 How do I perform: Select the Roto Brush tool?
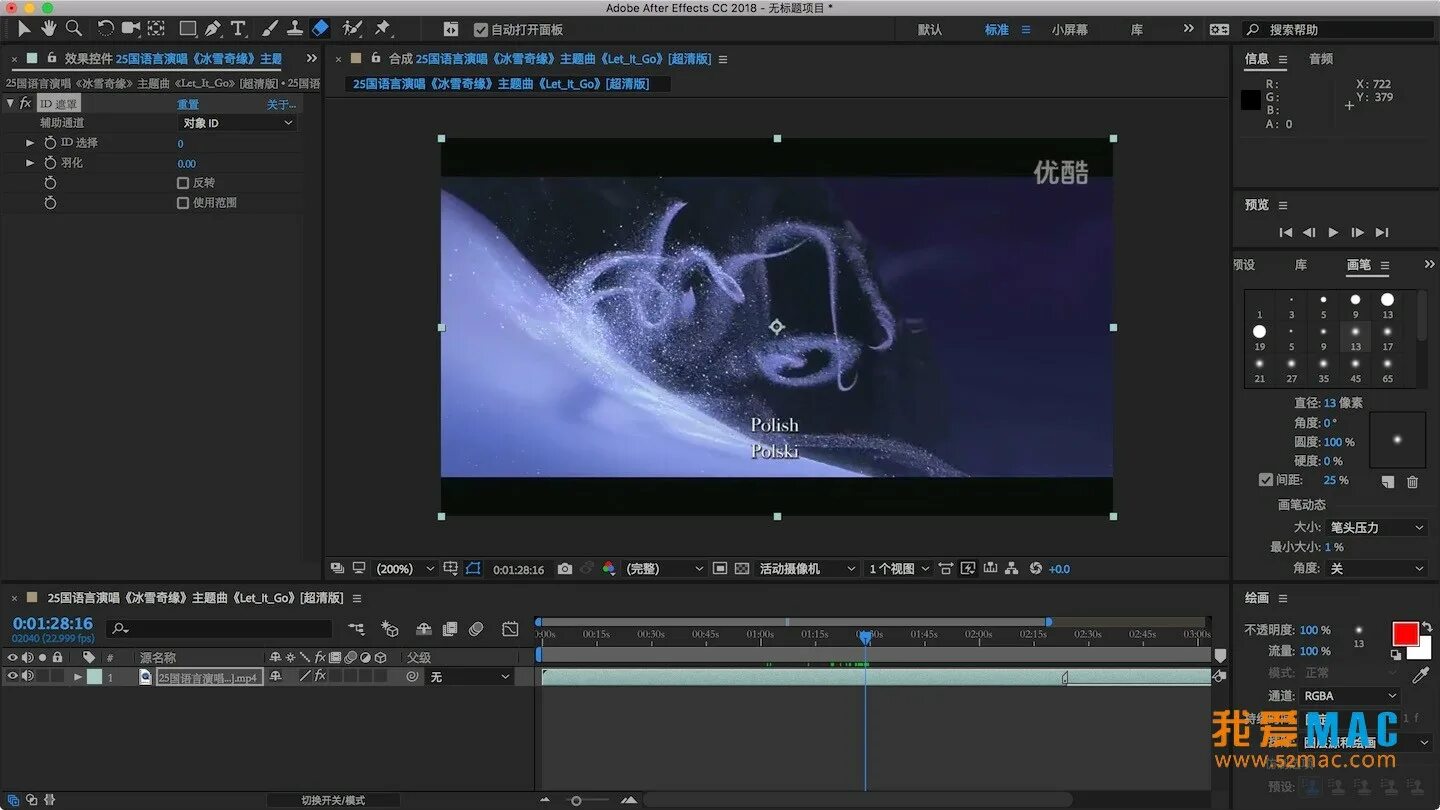(x=351, y=29)
